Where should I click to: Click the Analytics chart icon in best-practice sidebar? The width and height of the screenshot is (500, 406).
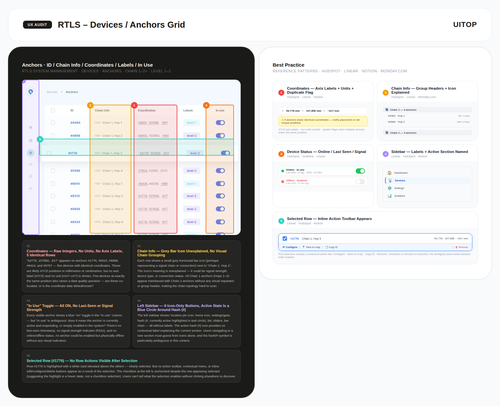tap(389, 196)
